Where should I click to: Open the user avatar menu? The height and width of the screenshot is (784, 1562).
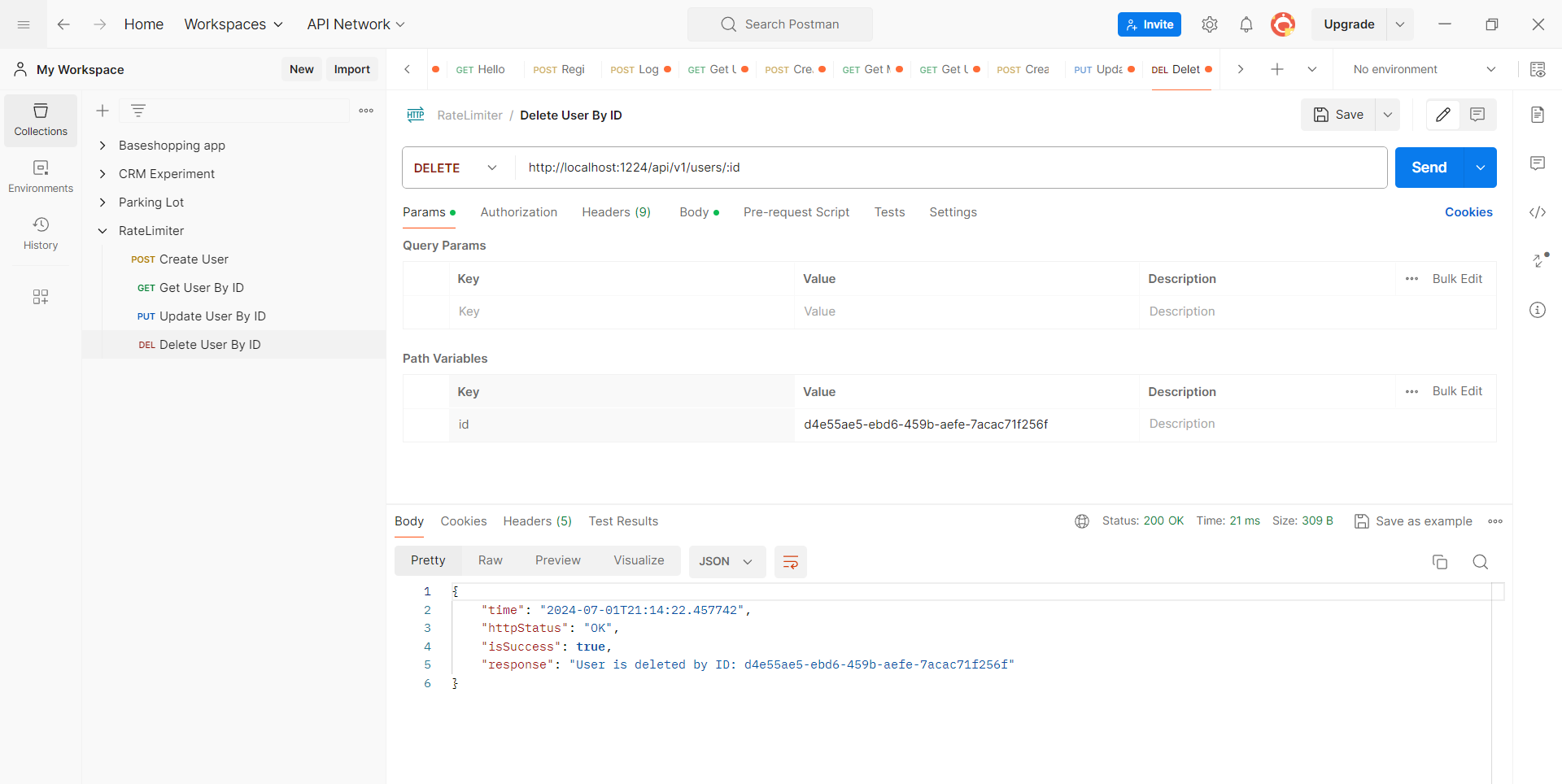click(1283, 24)
